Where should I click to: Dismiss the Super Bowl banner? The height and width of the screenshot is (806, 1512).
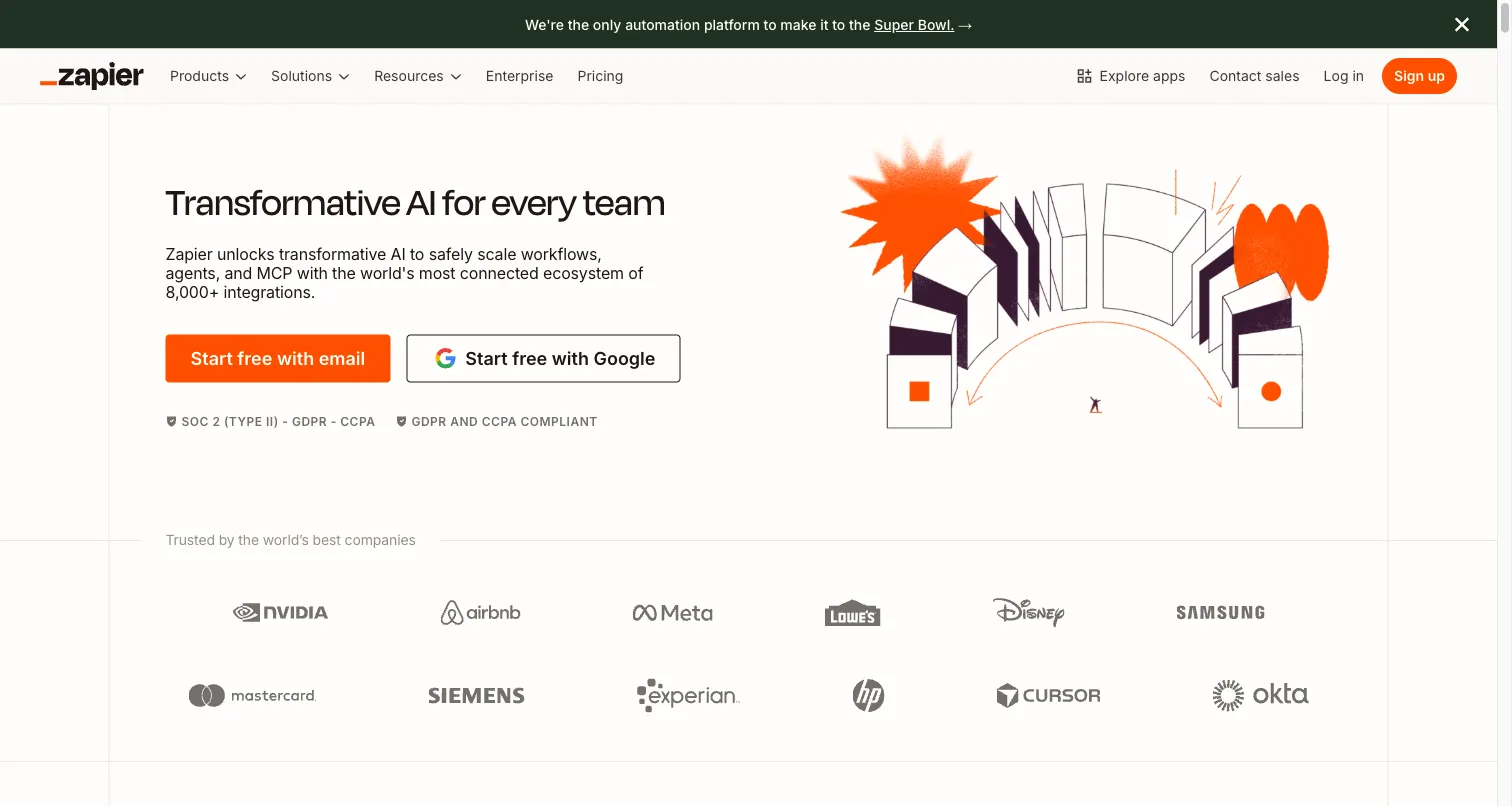click(x=1461, y=24)
